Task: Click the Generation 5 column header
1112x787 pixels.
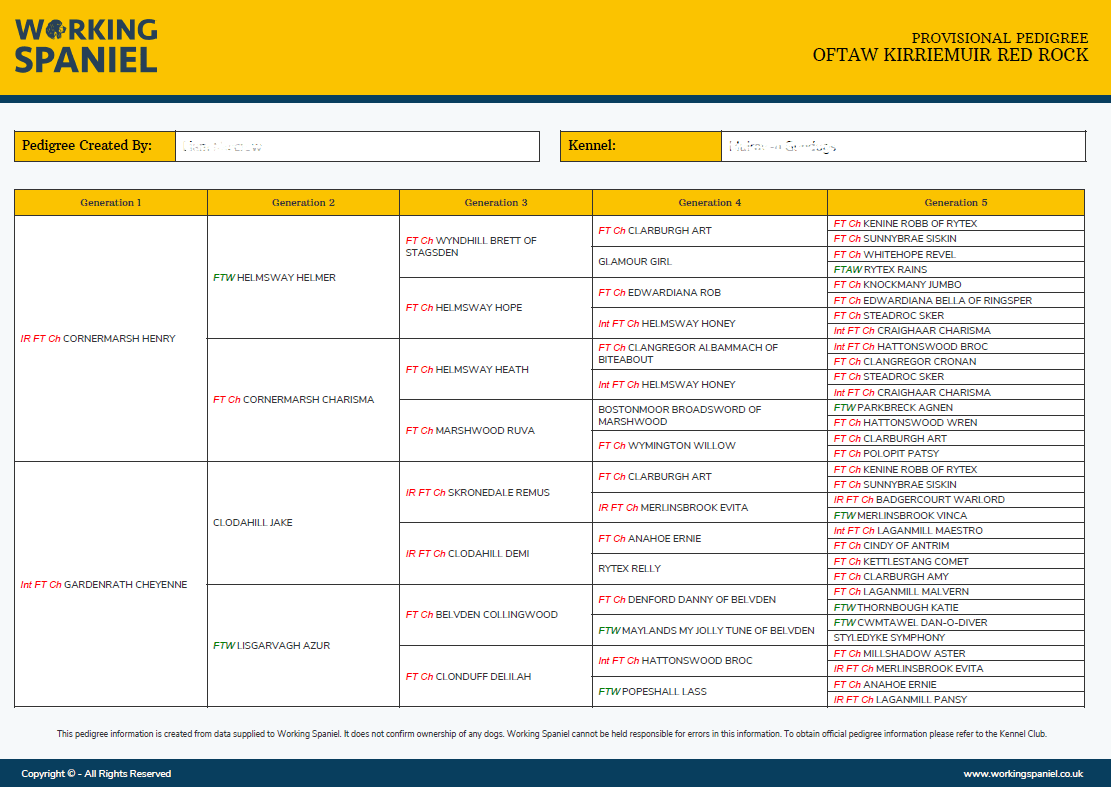Action: 956,203
